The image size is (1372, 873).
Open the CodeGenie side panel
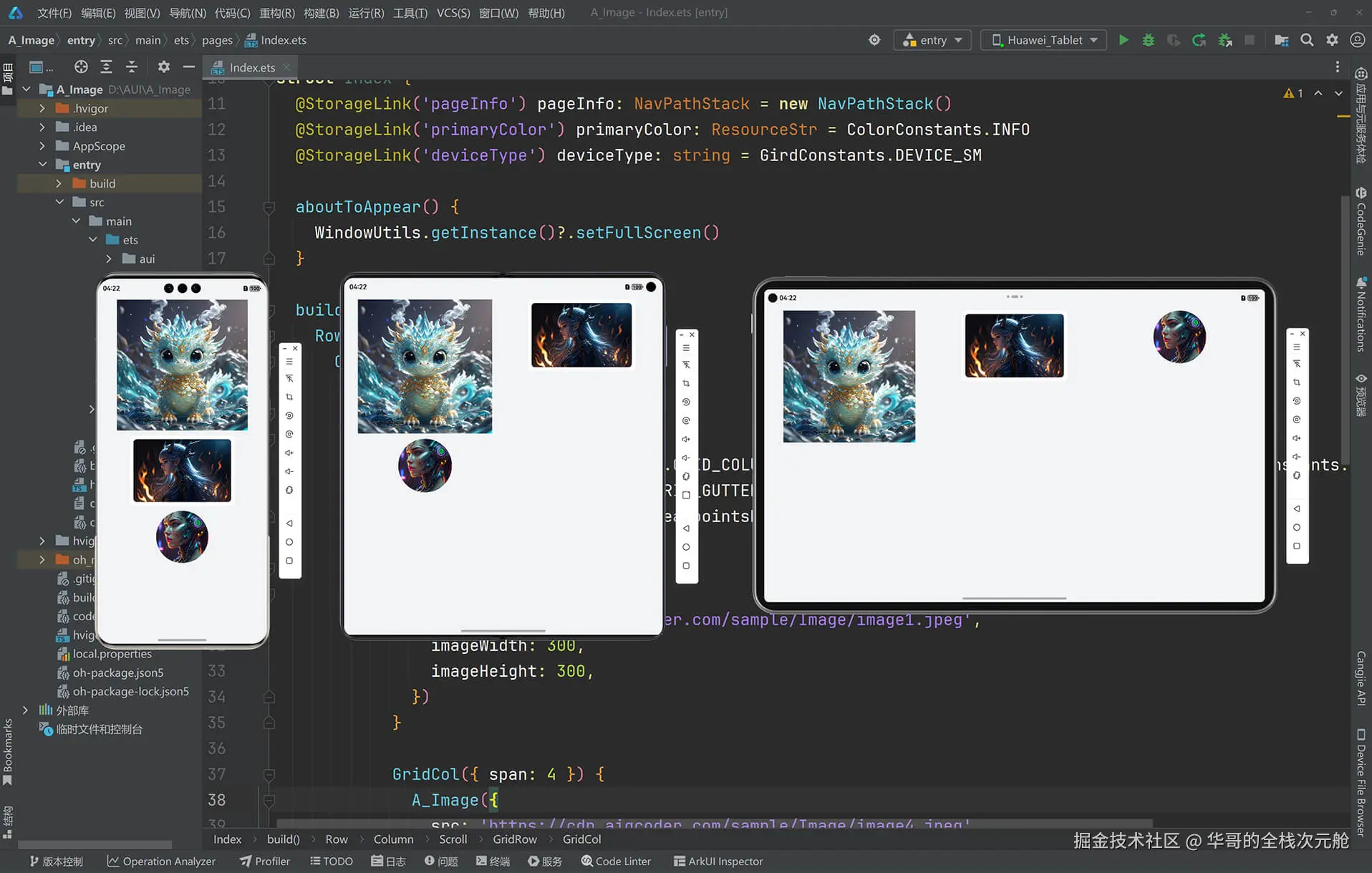pyautogui.click(x=1361, y=221)
